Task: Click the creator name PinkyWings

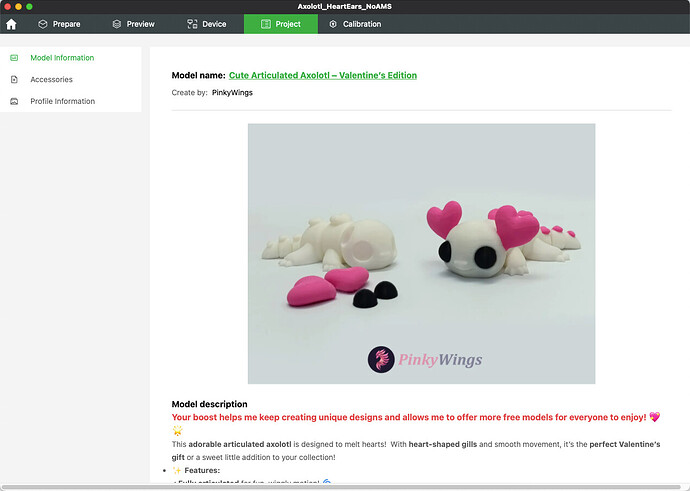Action: click(232, 93)
